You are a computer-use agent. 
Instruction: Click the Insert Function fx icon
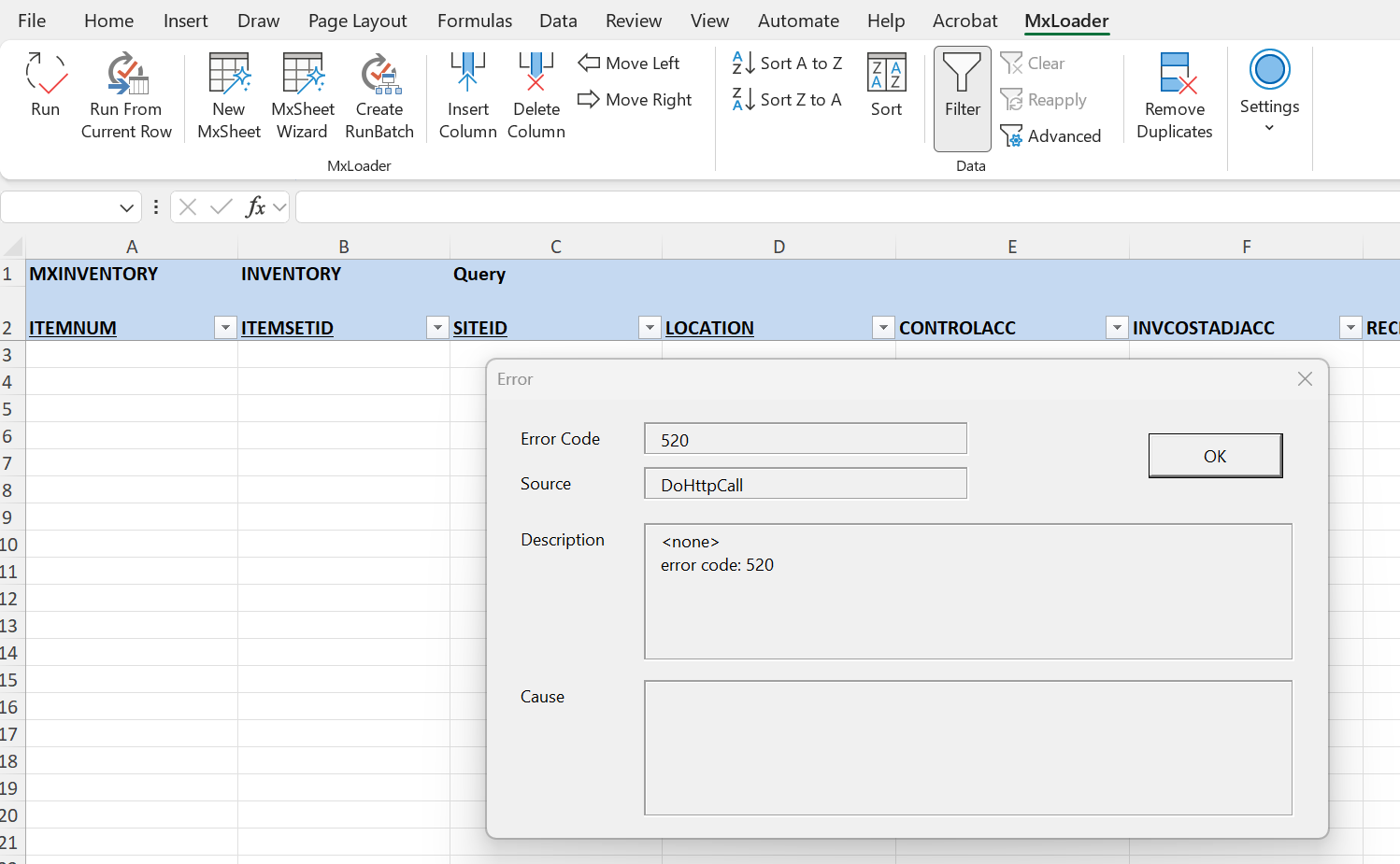(255, 207)
